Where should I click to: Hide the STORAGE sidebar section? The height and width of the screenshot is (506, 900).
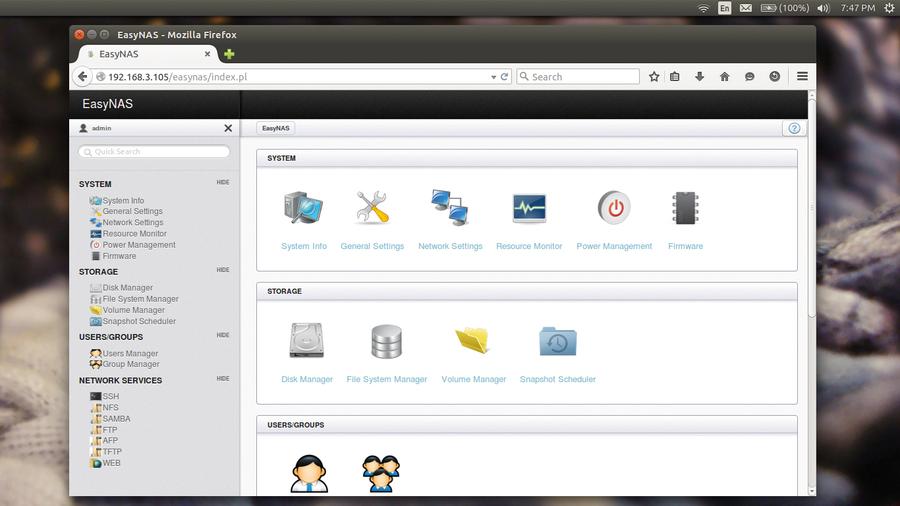click(223, 270)
